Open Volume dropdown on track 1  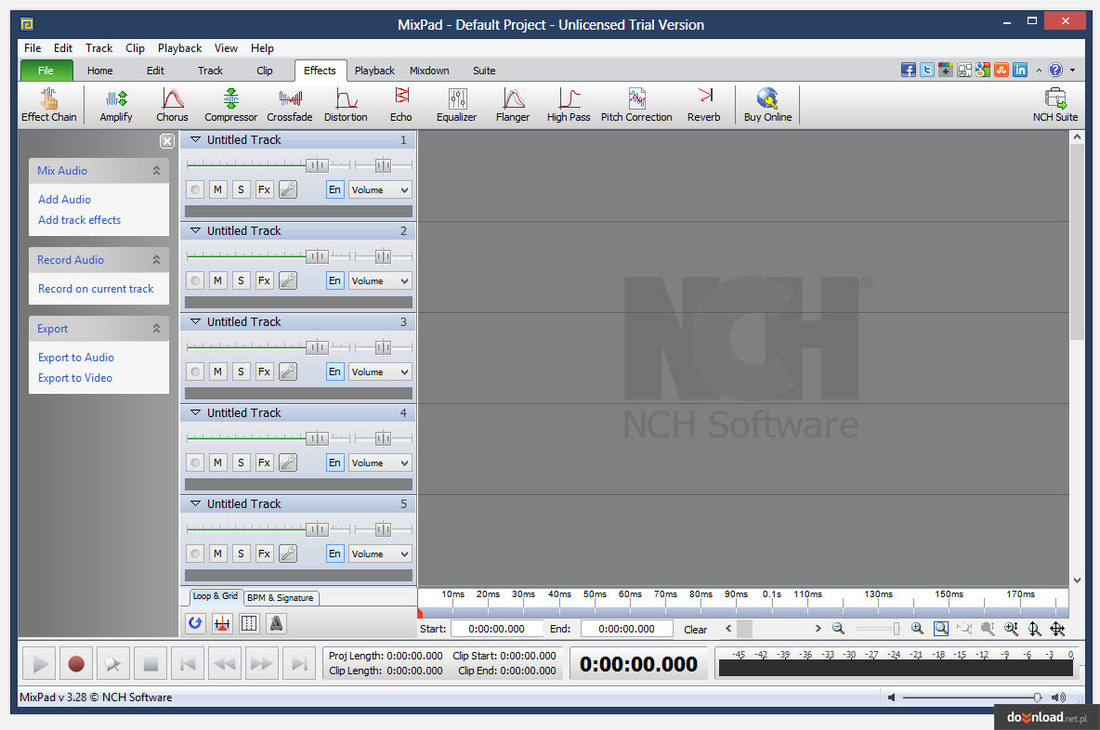pos(380,189)
